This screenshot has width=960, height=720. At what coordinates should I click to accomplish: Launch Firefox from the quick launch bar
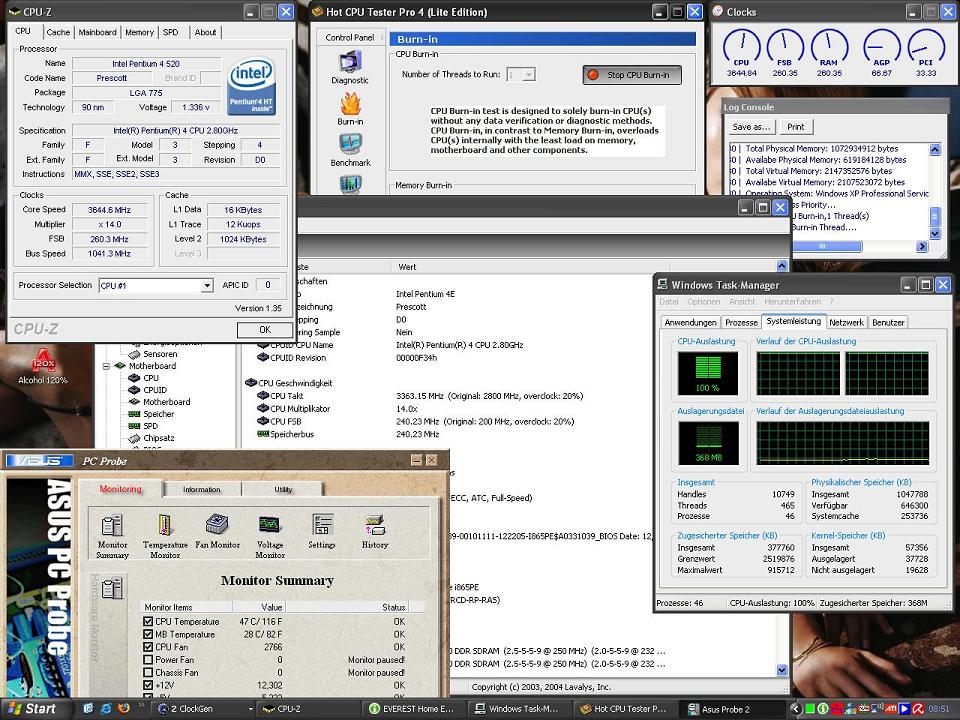124,708
